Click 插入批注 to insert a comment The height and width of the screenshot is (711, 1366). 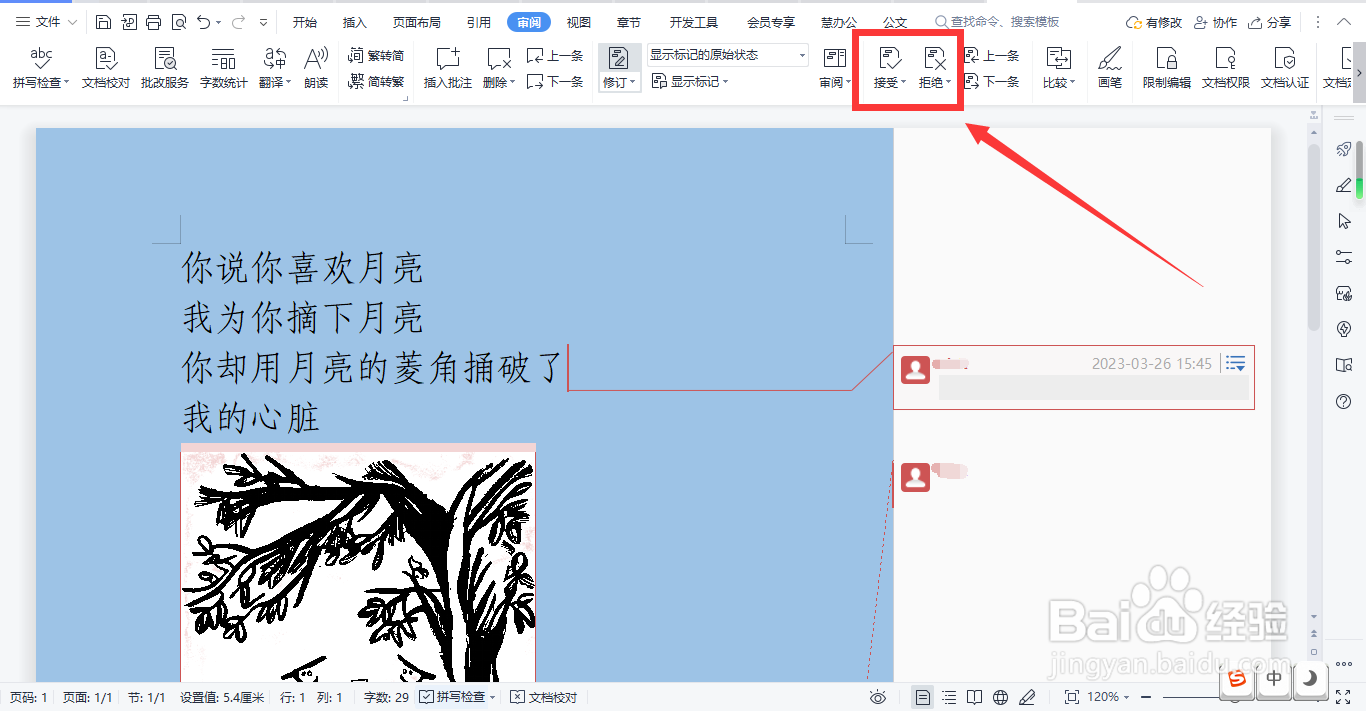(447, 69)
